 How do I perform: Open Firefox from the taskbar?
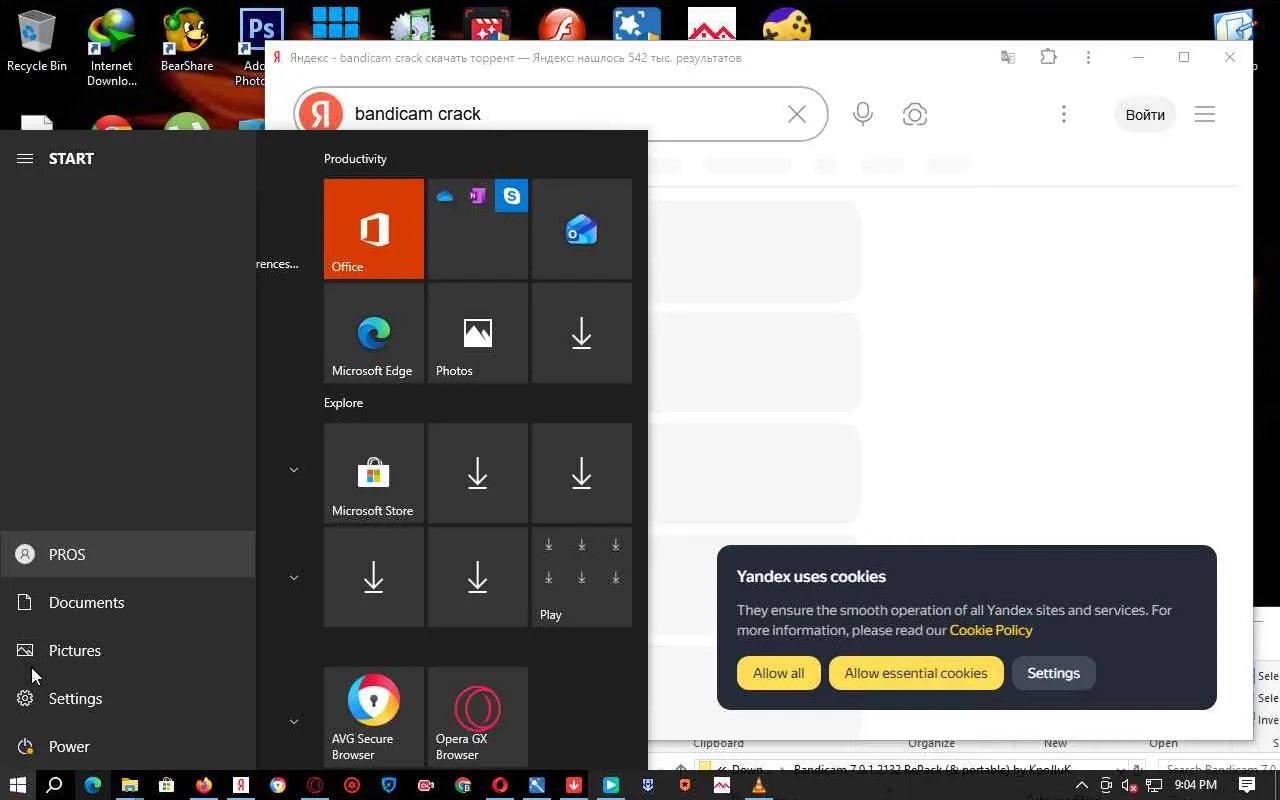pos(204,785)
